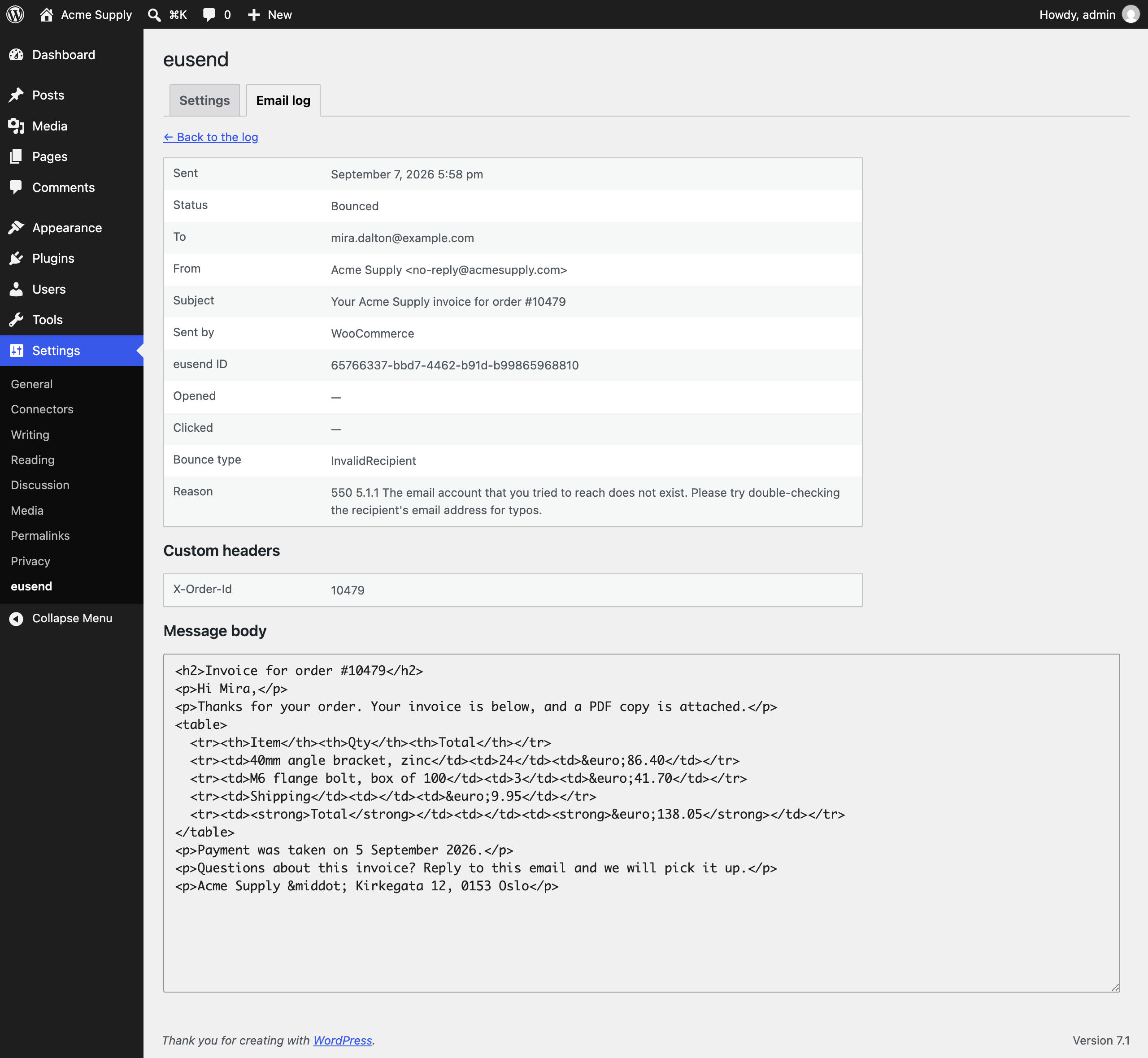The height and width of the screenshot is (1058, 1148).
Task: Click the sent date September 7, 2026 5:58 pm
Action: tap(407, 175)
